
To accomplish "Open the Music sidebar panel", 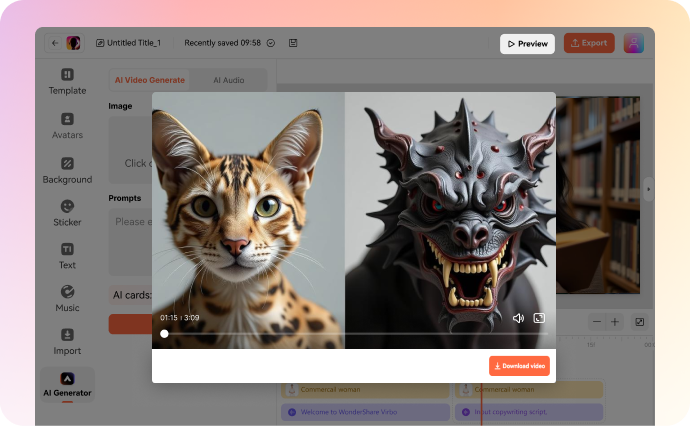I will (67, 299).
